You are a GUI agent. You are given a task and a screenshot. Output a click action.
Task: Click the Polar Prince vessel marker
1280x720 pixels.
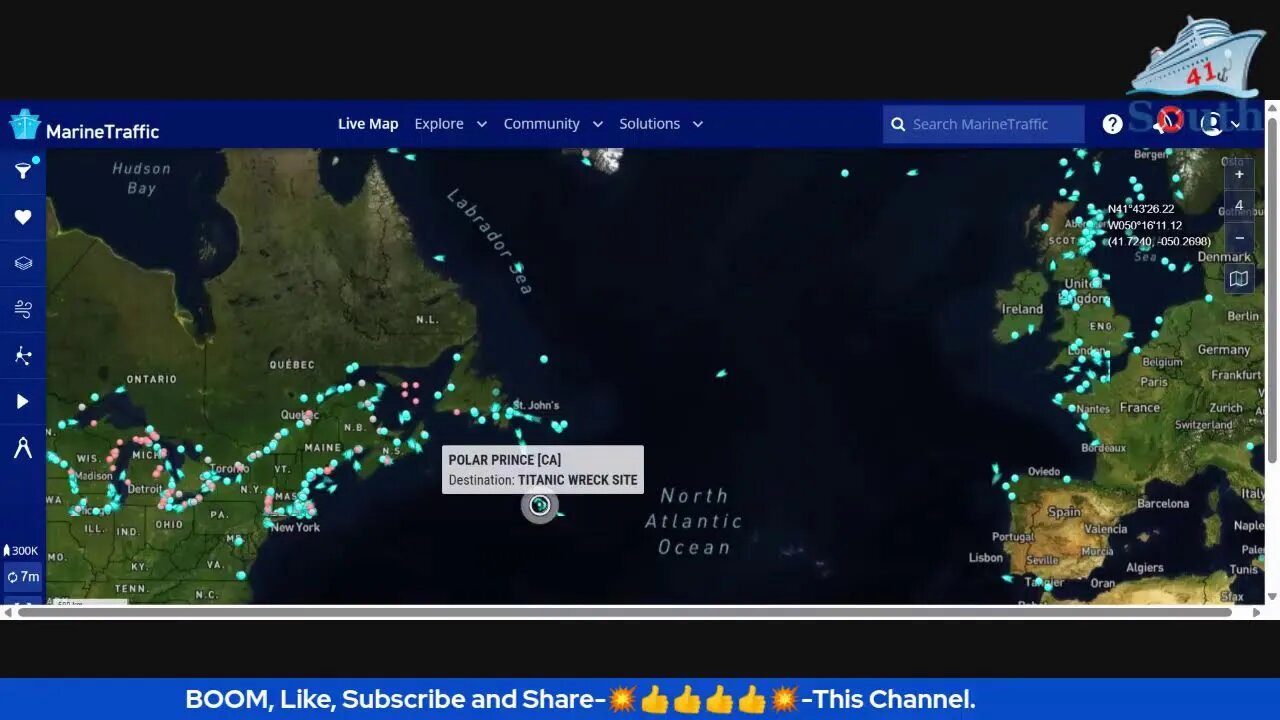click(x=539, y=505)
